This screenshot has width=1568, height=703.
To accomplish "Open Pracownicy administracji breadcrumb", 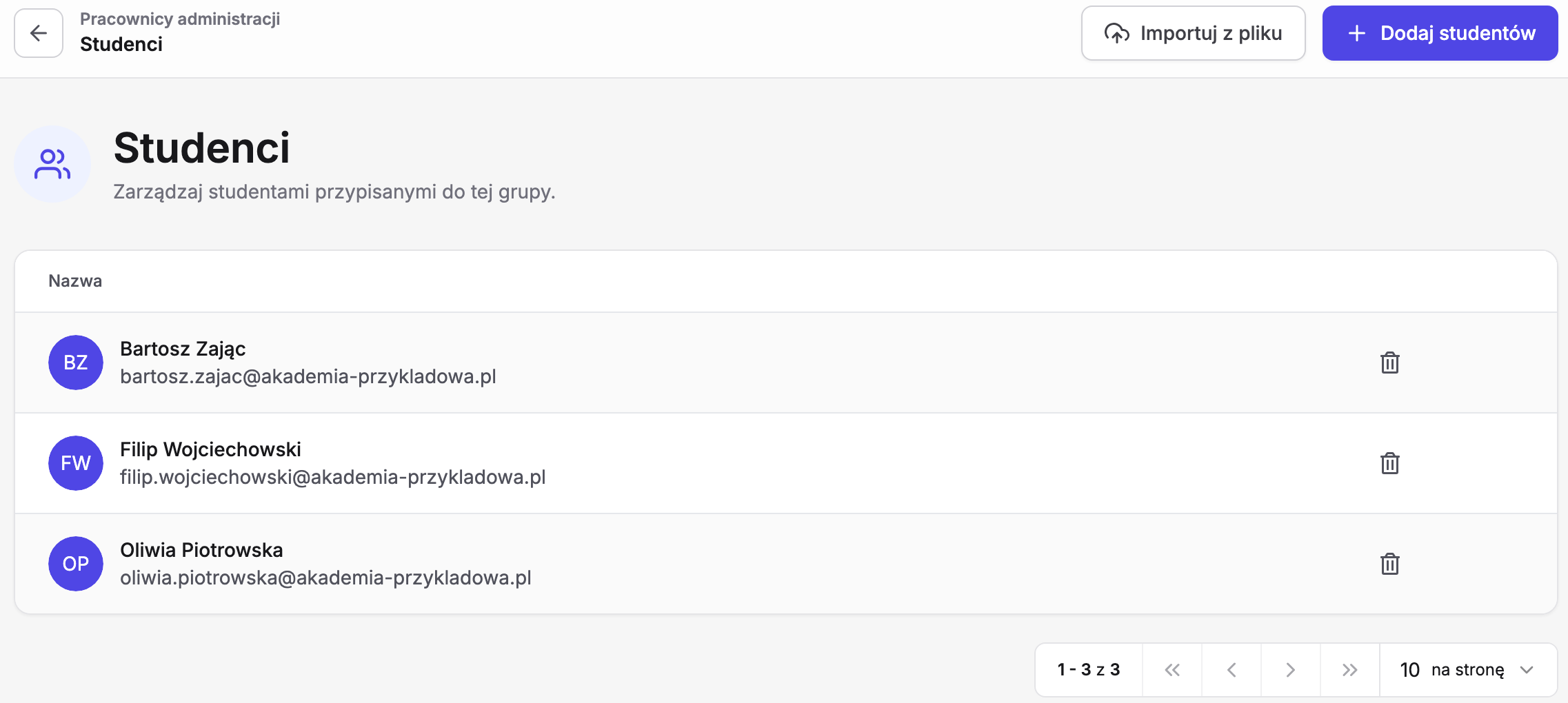I will pos(180,19).
